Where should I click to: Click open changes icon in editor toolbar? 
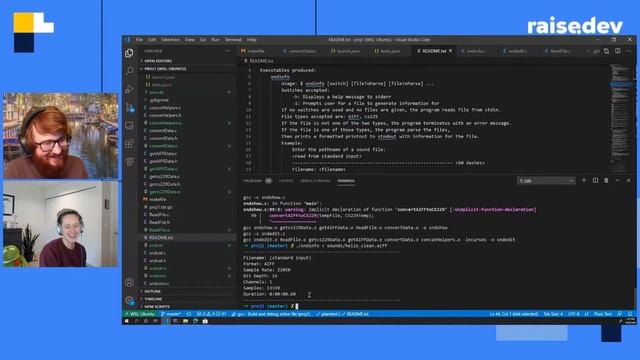(x=607, y=51)
